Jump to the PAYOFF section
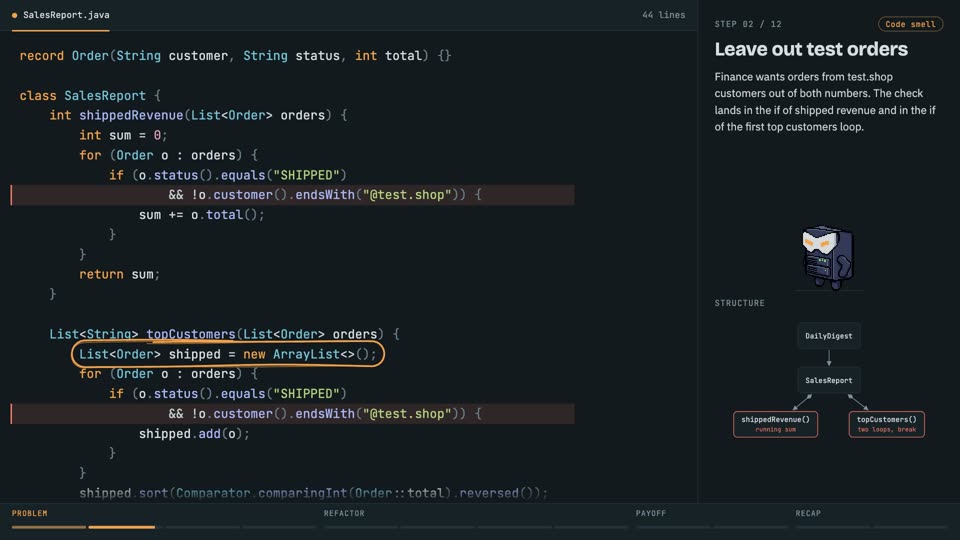Screen dimensions: 960x540 [651, 513]
